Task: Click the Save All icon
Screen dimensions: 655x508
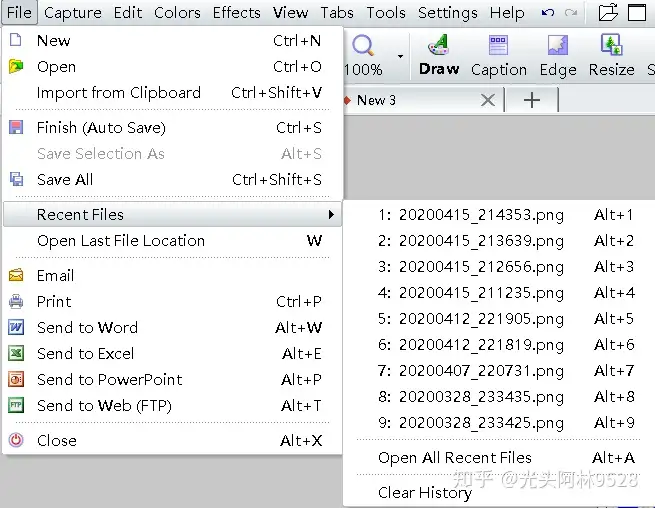Action: pos(16,179)
